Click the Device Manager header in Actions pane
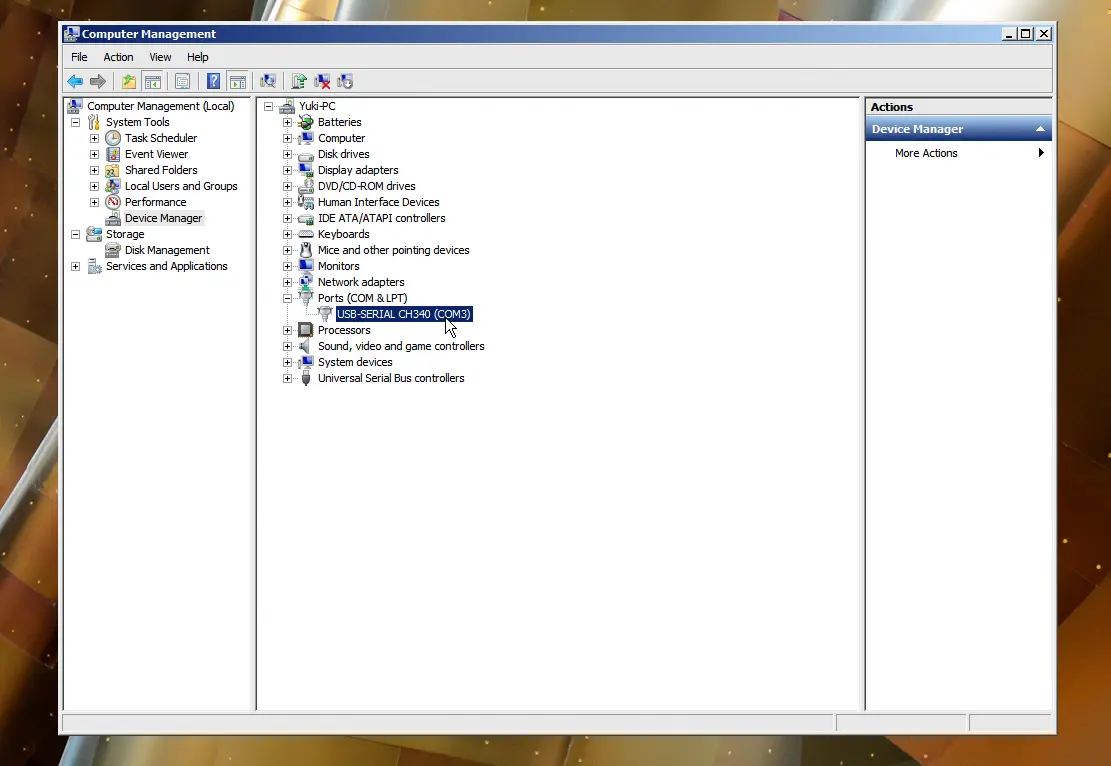Image resolution: width=1111 pixels, height=766 pixels. tap(958, 129)
